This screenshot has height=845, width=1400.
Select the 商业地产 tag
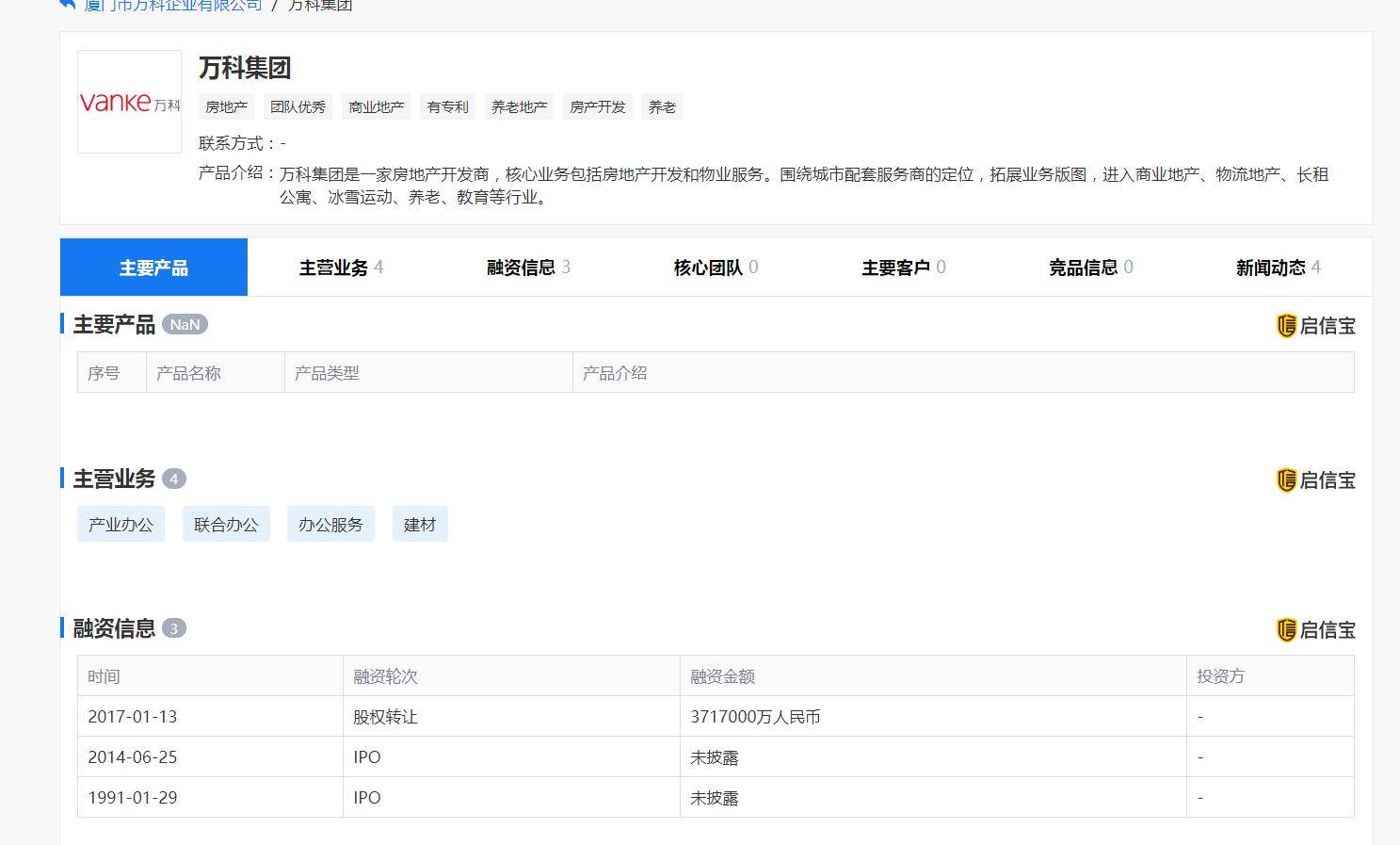pyautogui.click(x=377, y=106)
